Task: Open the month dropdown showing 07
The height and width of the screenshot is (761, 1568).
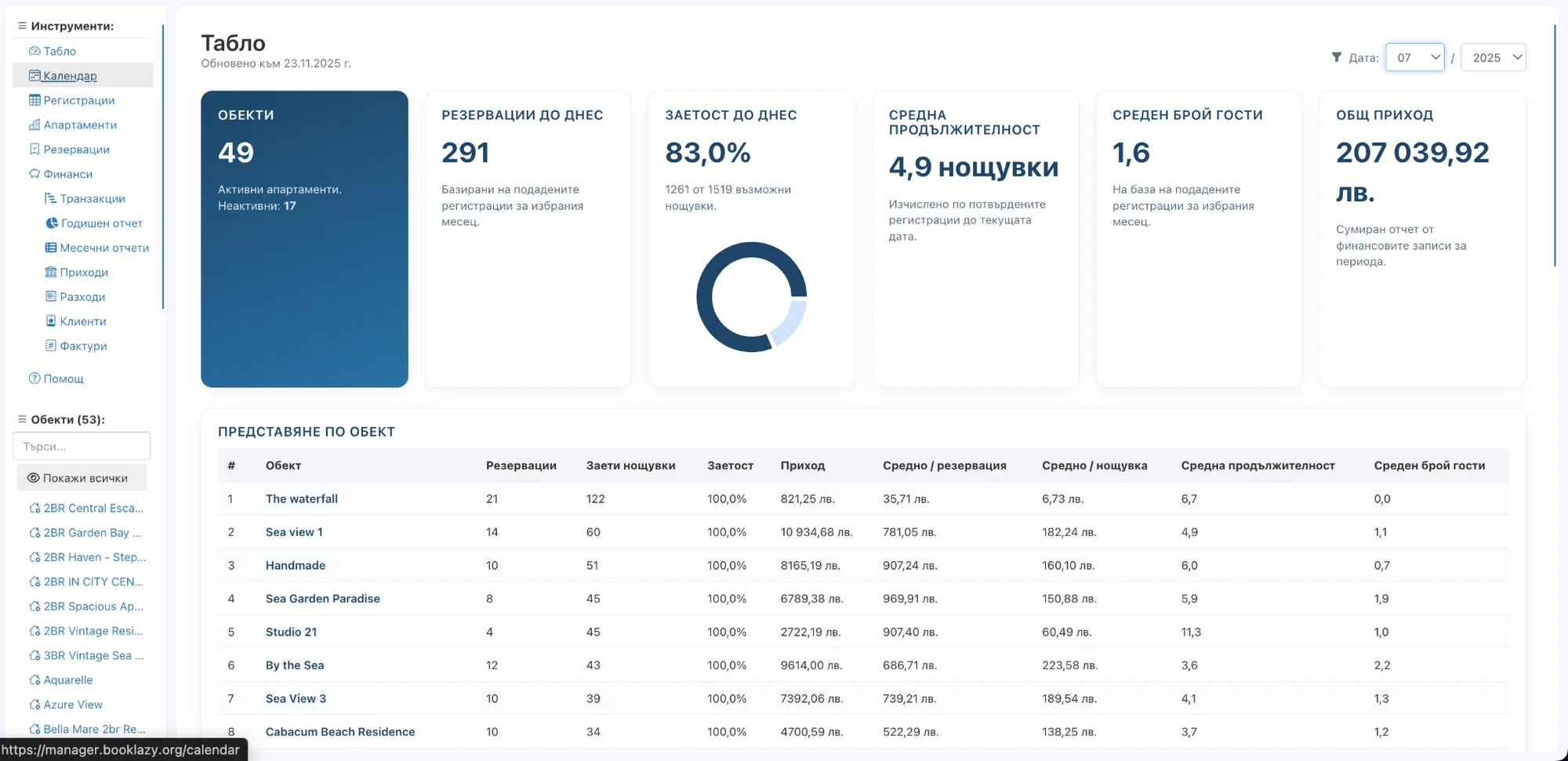Action: (1415, 57)
